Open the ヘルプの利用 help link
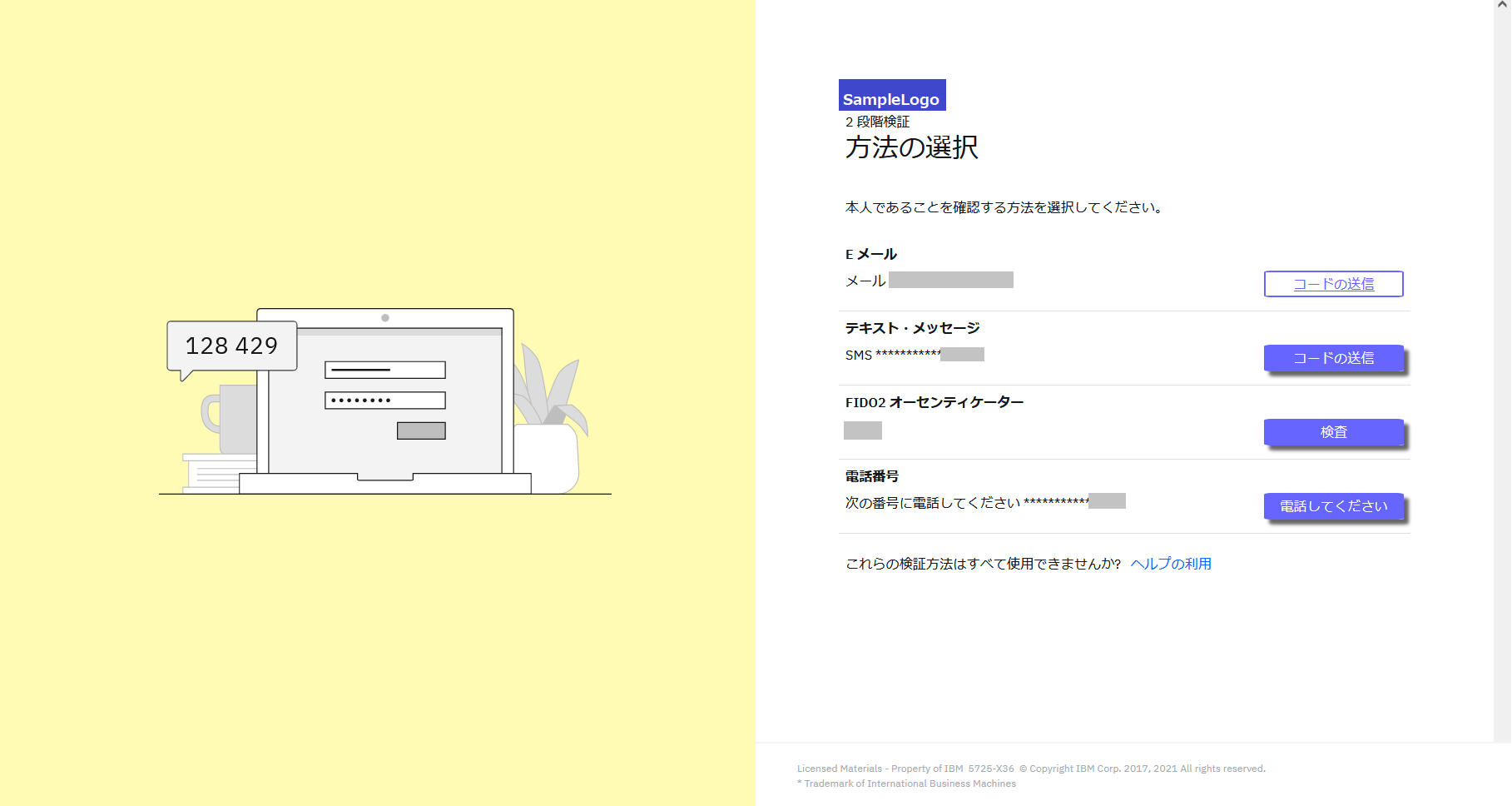This screenshot has height=806, width=1512. pyautogui.click(x=1171, y=564)
